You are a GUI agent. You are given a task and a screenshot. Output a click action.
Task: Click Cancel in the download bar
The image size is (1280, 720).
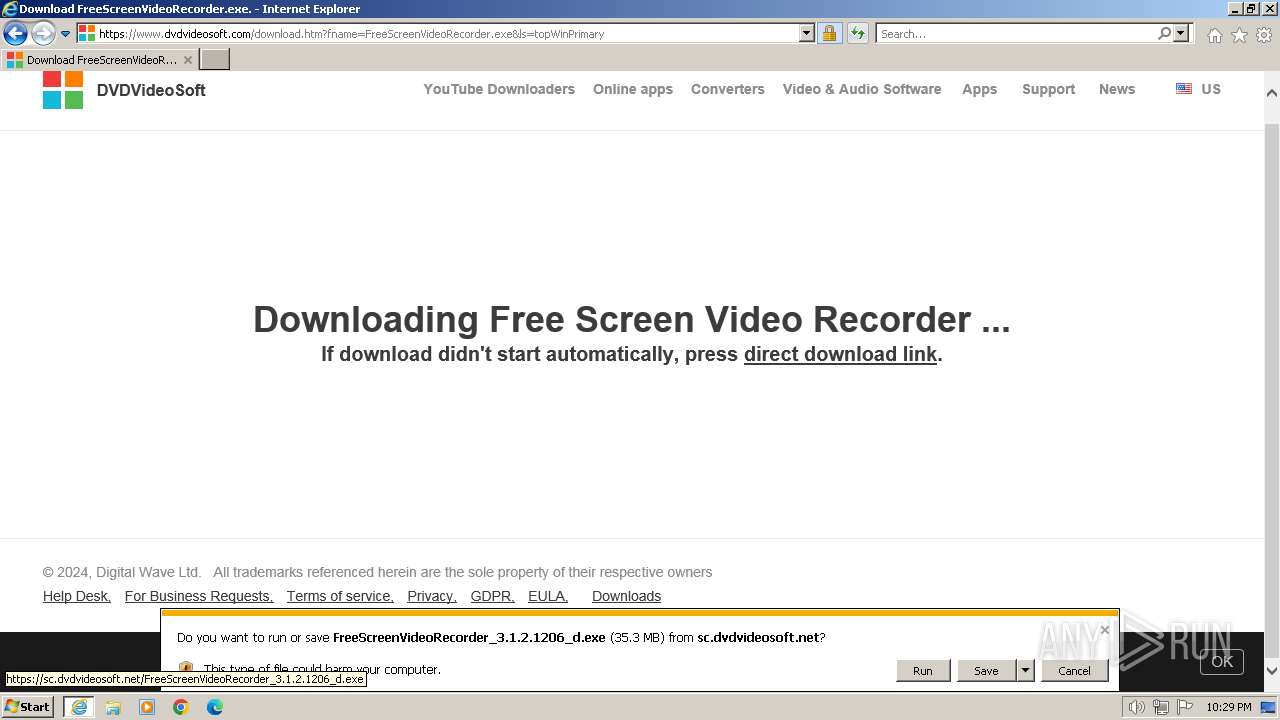[1075, 671]
